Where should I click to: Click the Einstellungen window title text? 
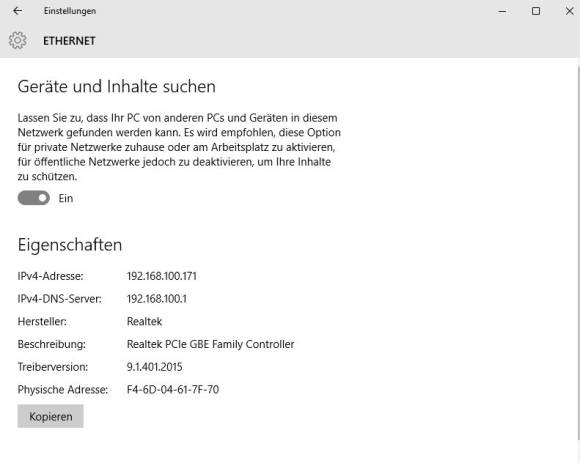[x=70, y=11]
